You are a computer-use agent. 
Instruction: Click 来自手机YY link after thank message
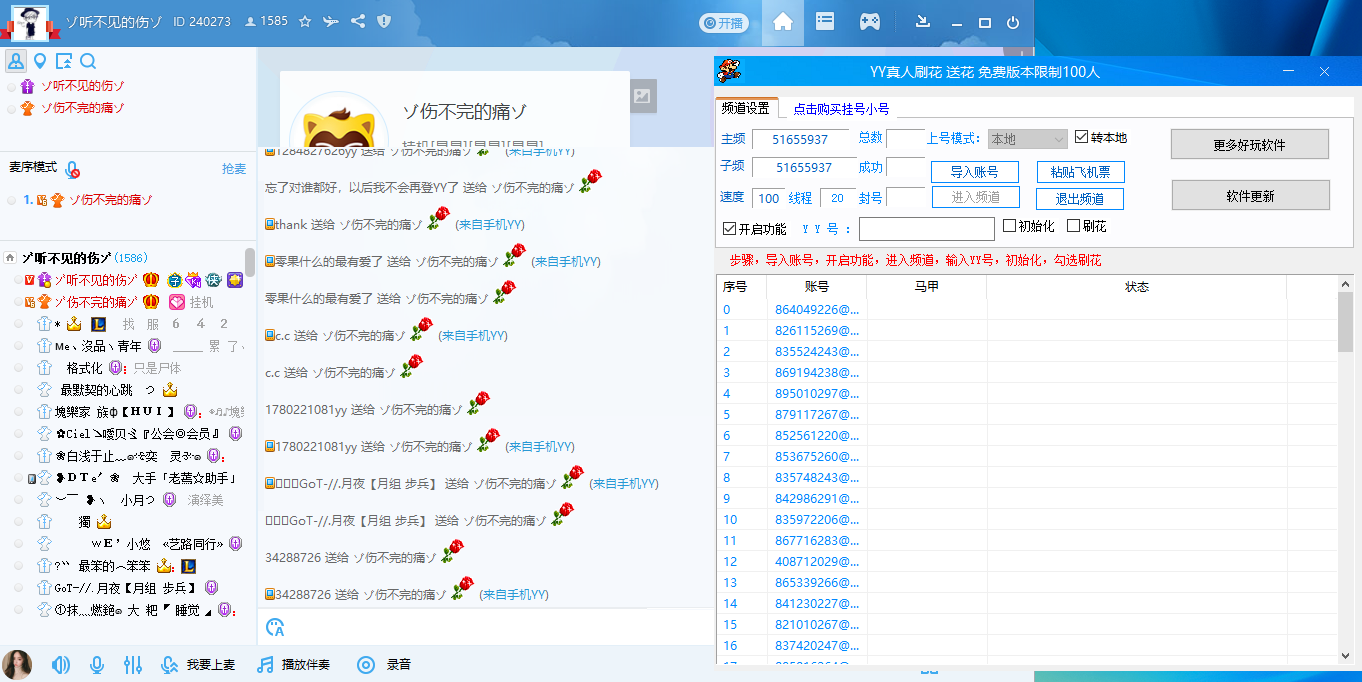491,224
